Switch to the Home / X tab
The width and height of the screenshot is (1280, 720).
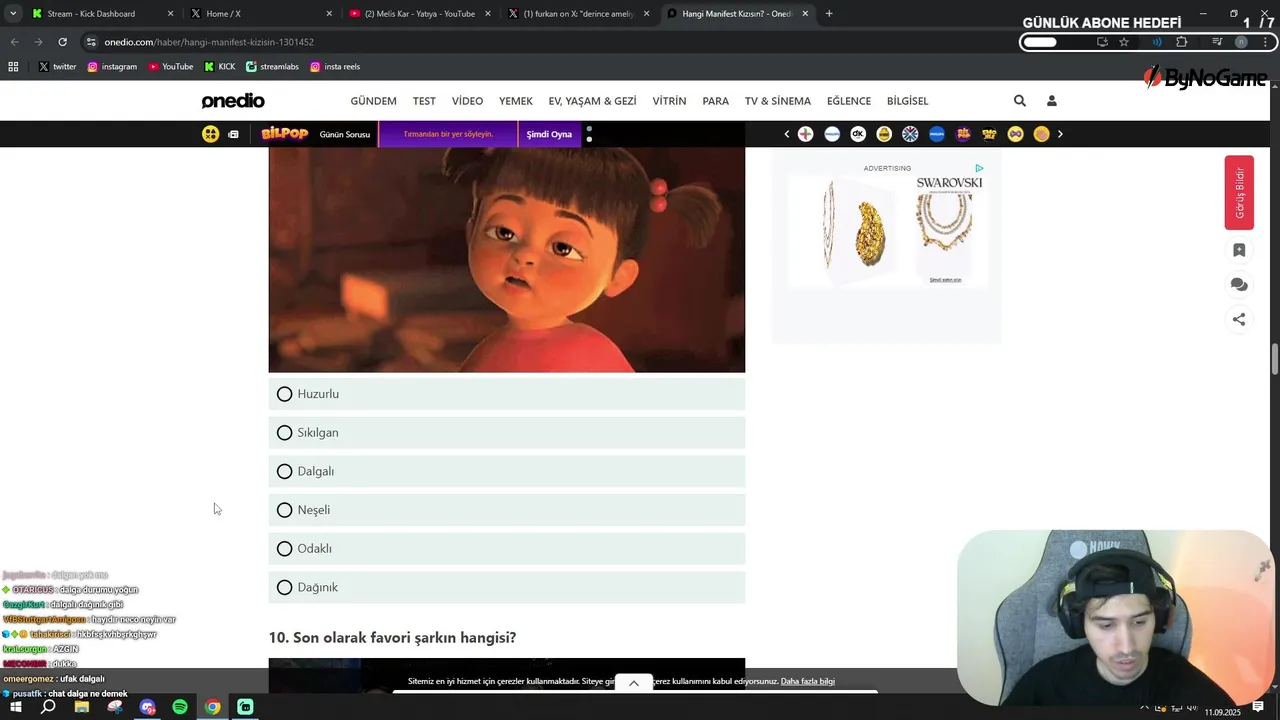point(260,14)
